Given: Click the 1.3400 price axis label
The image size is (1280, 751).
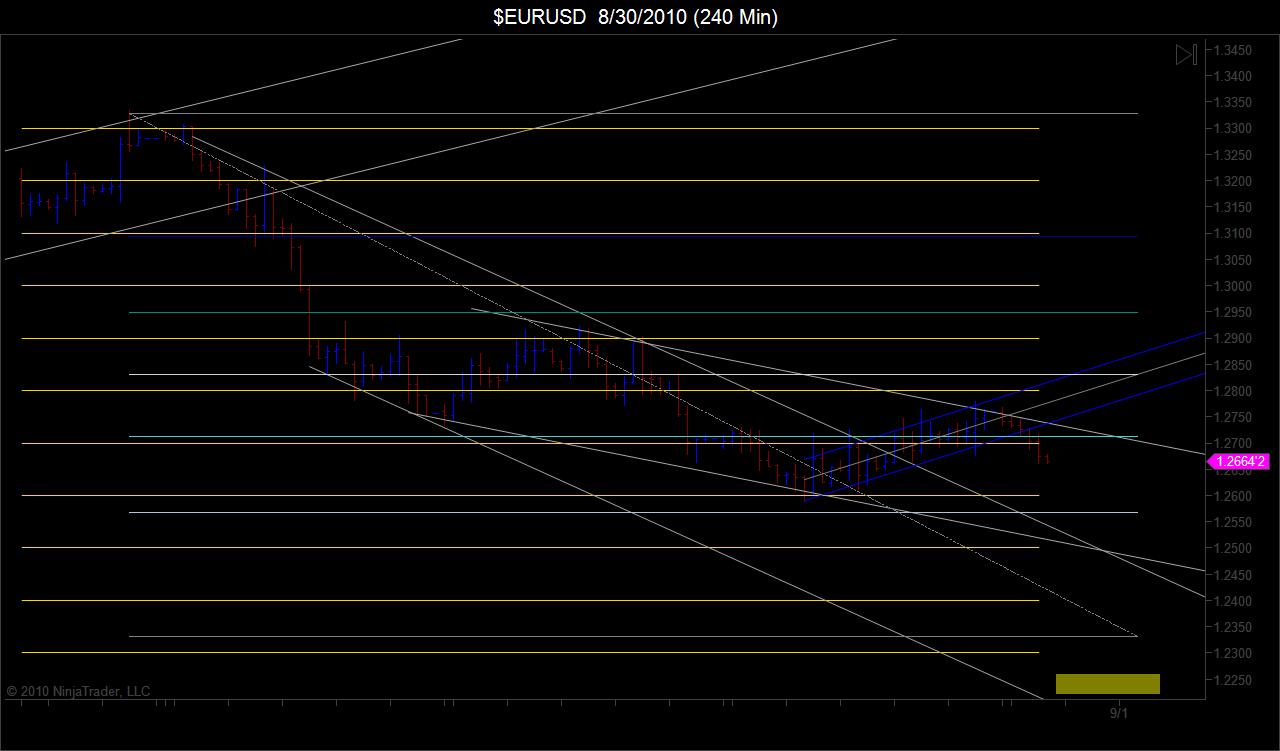Looking at the screenshot, I should coord(1233,76).
